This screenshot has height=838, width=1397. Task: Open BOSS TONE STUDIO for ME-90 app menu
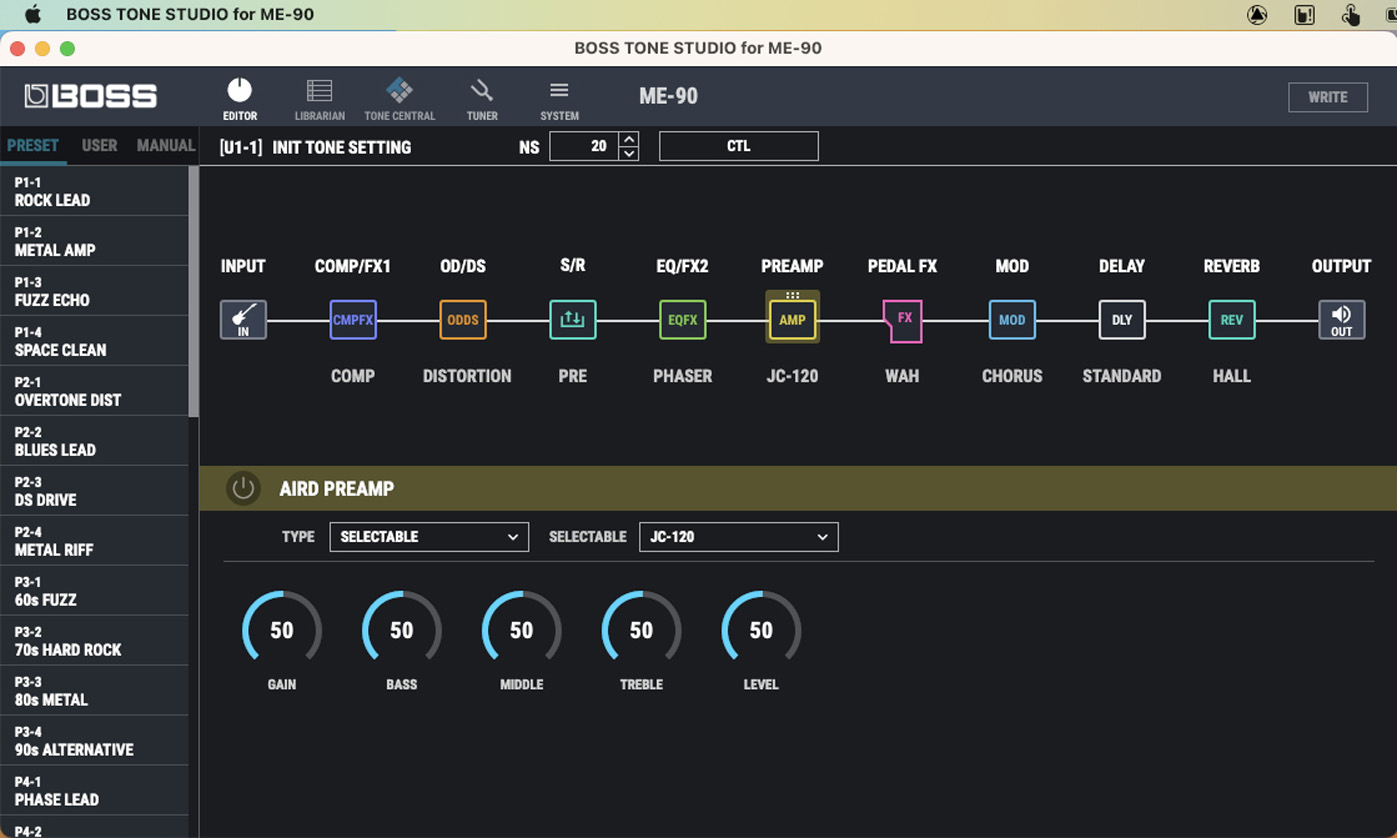click(190, 14)
